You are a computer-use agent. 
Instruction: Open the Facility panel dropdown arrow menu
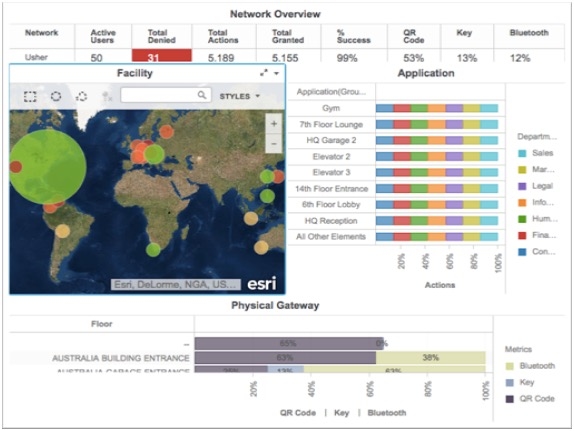coord(276,73)
